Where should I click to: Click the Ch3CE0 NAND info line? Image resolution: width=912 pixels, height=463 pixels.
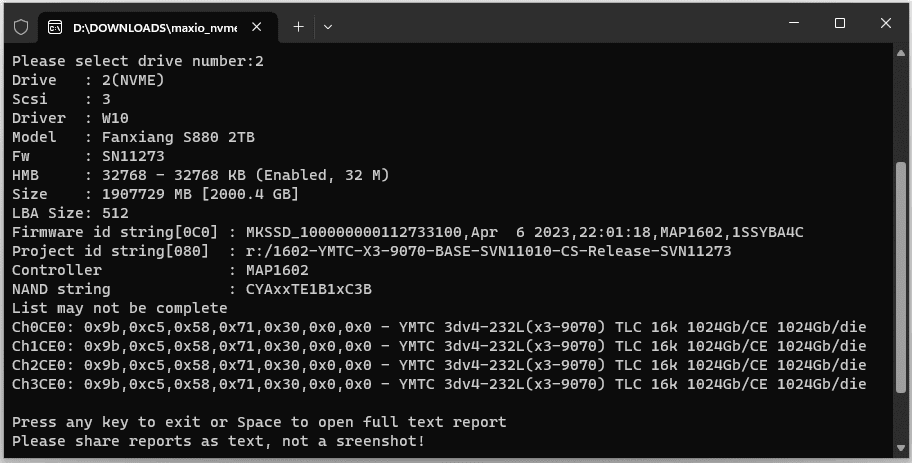tap(439, 384)
